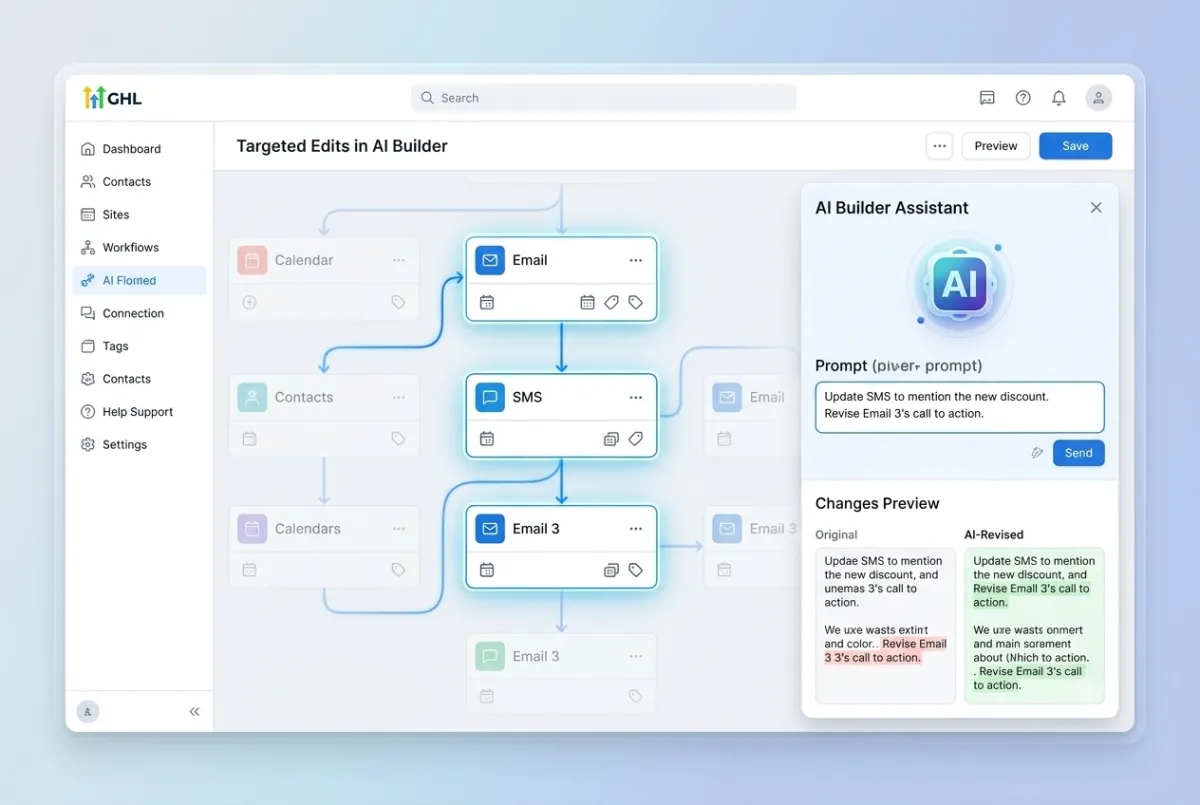
Task: Open the messages icon in the top bar
Action: (x=987, y=98)
